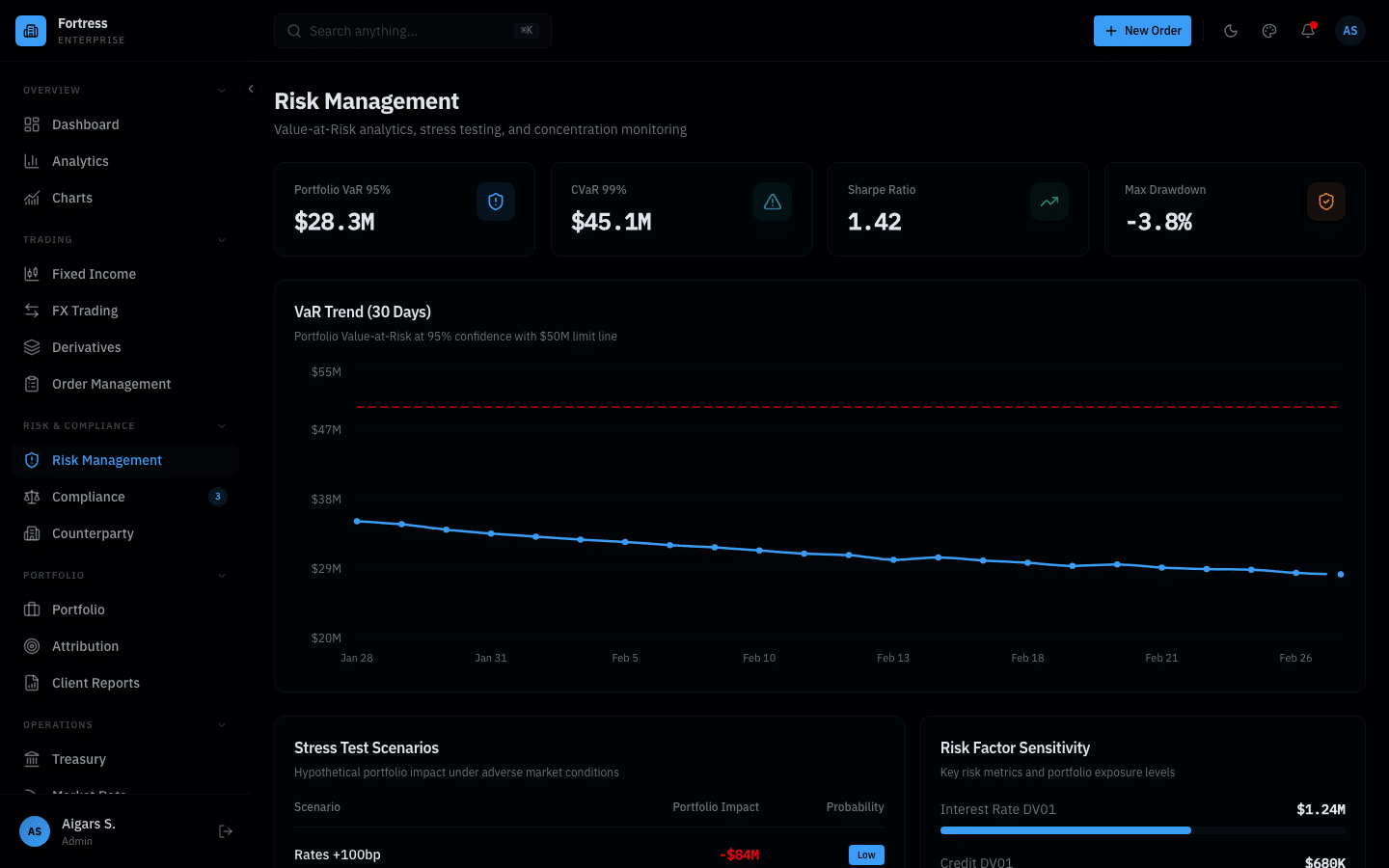
Task: Select the Analytics sidebar icon
Action: (x=33, y=160)
